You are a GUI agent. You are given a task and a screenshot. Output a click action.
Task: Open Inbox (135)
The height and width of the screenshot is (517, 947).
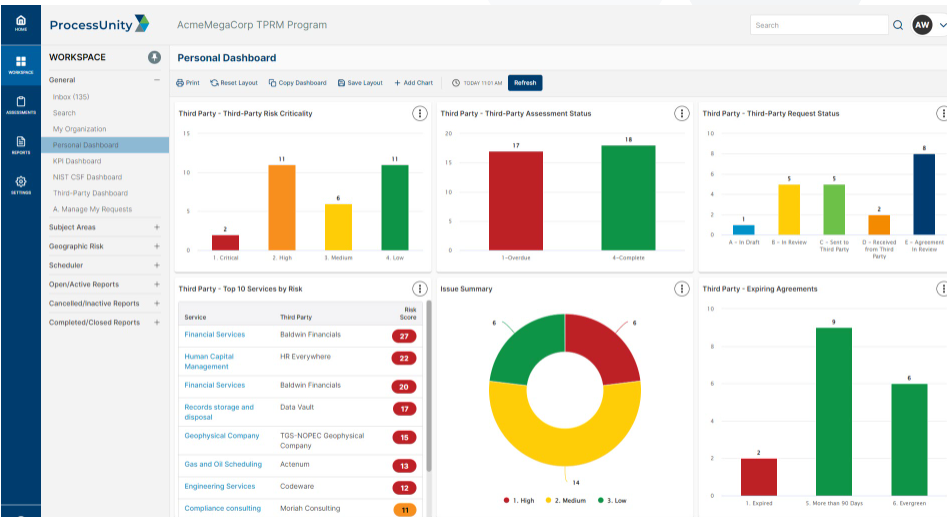[x=71, y=97]
